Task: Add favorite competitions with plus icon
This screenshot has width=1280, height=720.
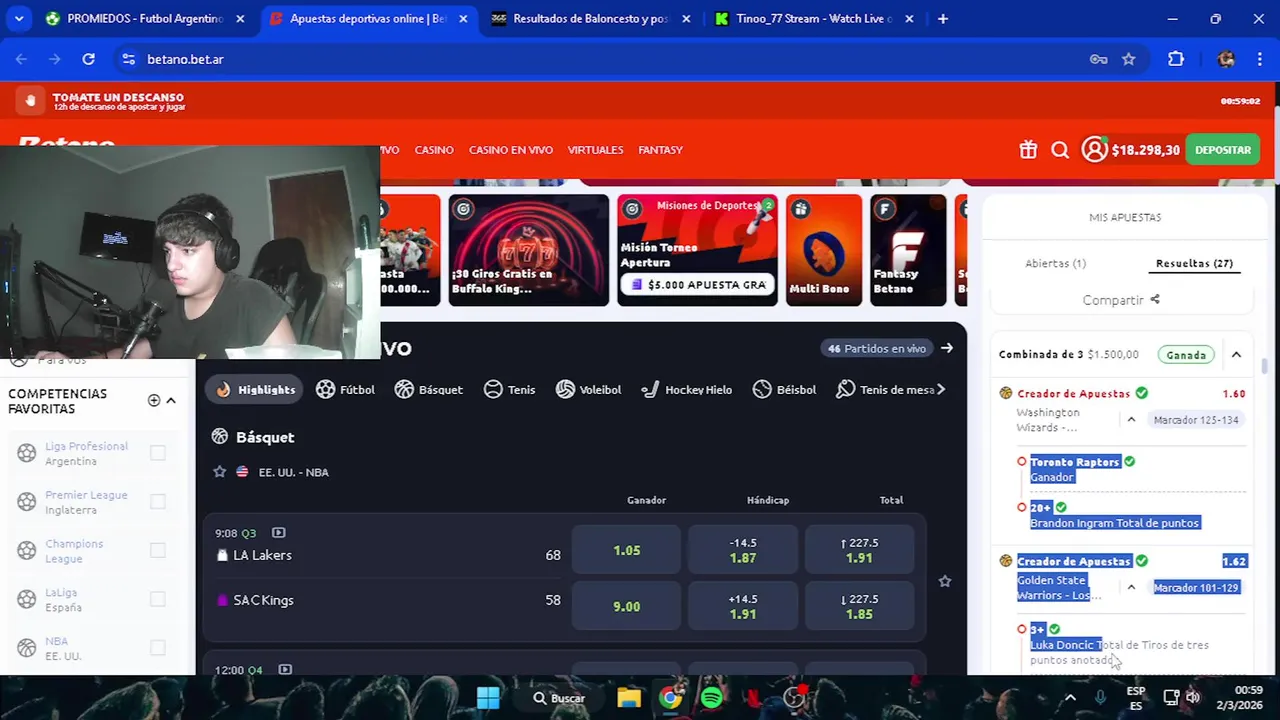Action: [154, 400]
